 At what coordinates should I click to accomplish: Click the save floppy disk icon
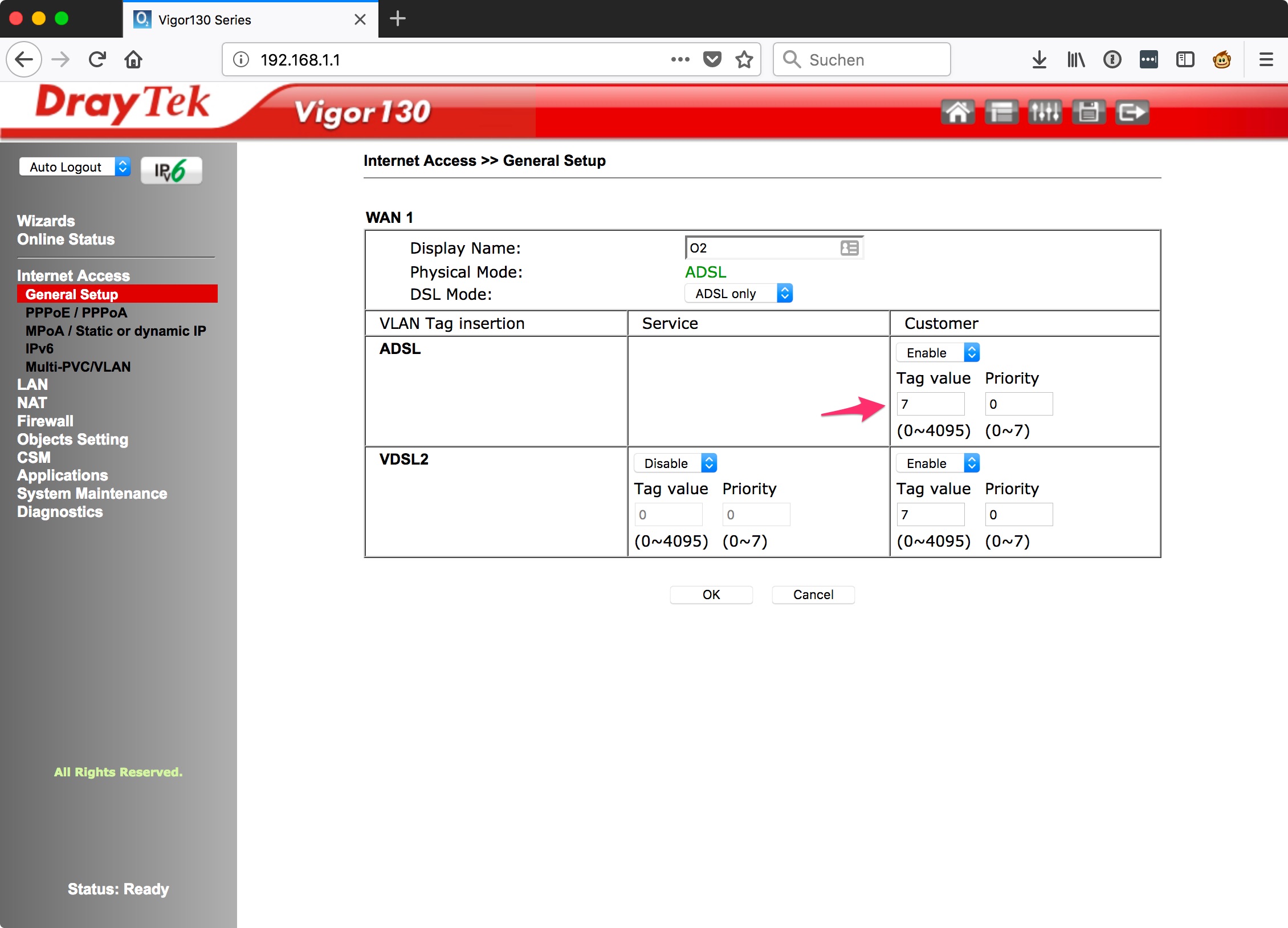(x=1089, y=112)
